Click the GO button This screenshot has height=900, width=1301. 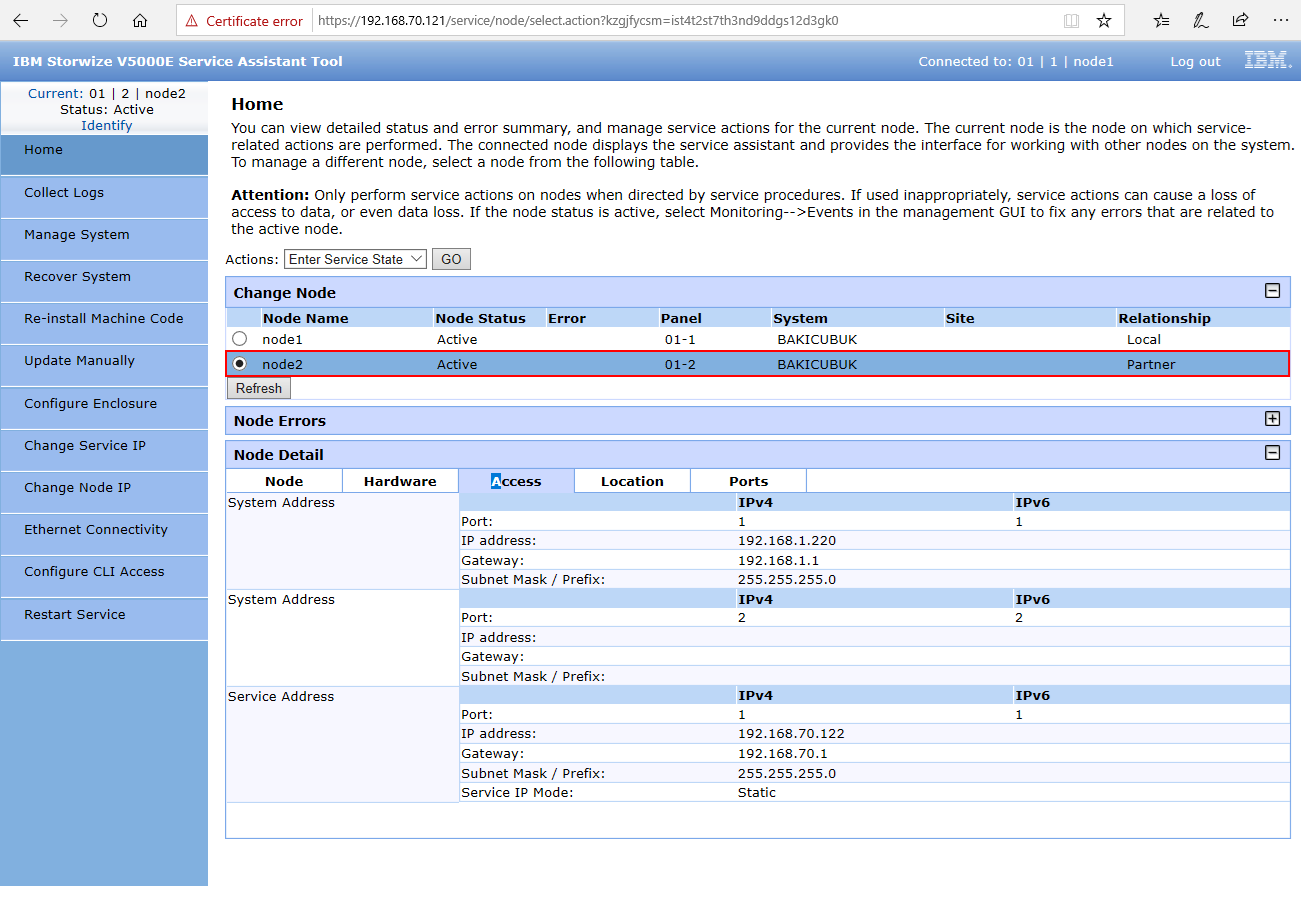tap(451, 259)
